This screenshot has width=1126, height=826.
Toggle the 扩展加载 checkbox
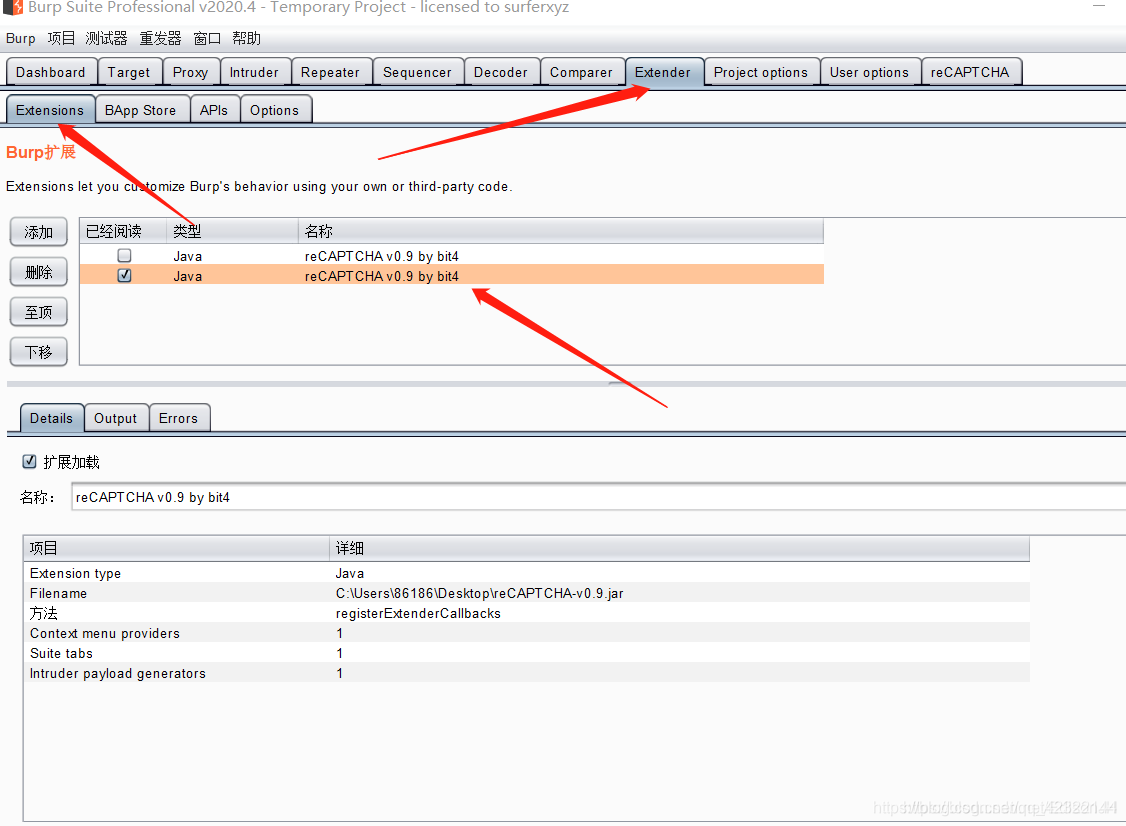[x=29, y=461]
